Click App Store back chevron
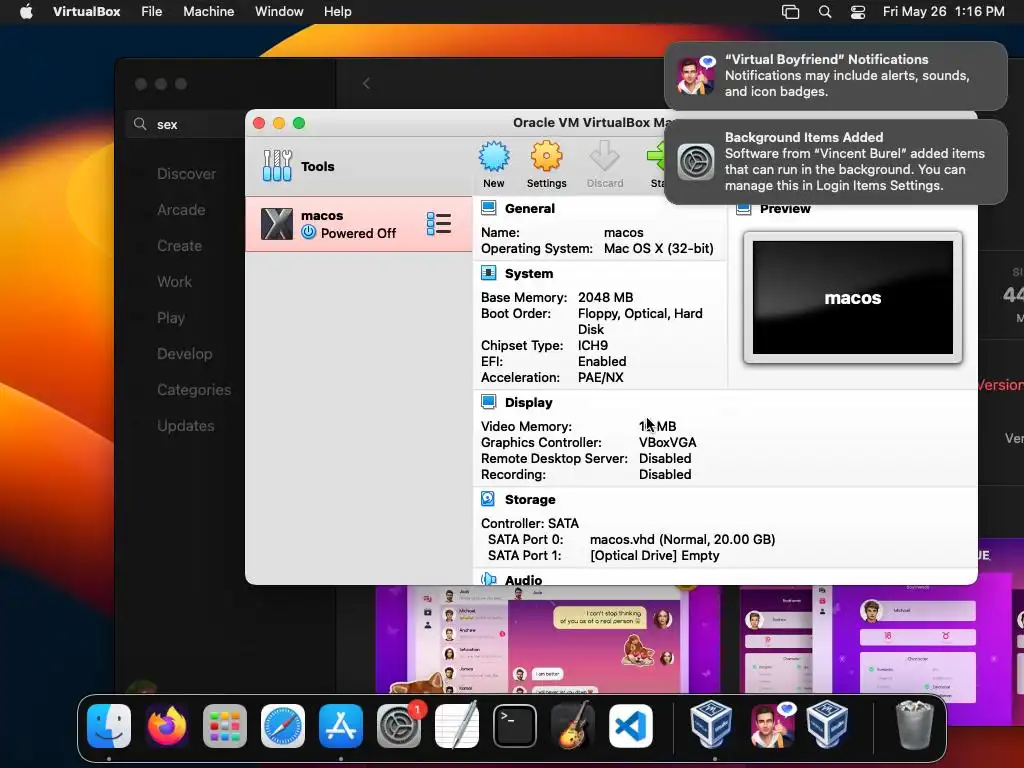 pos(366,84)
